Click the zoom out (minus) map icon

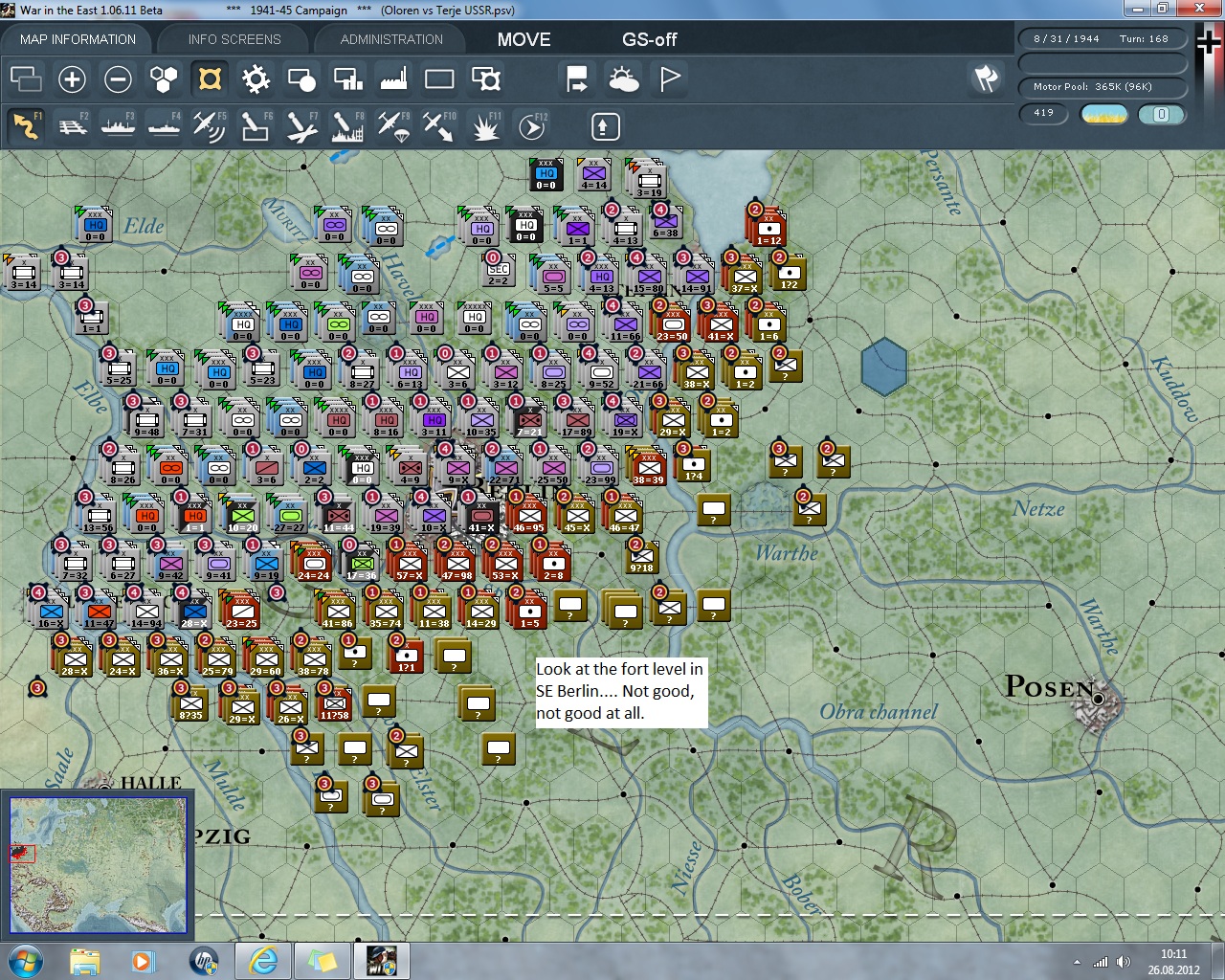(118, 79)
